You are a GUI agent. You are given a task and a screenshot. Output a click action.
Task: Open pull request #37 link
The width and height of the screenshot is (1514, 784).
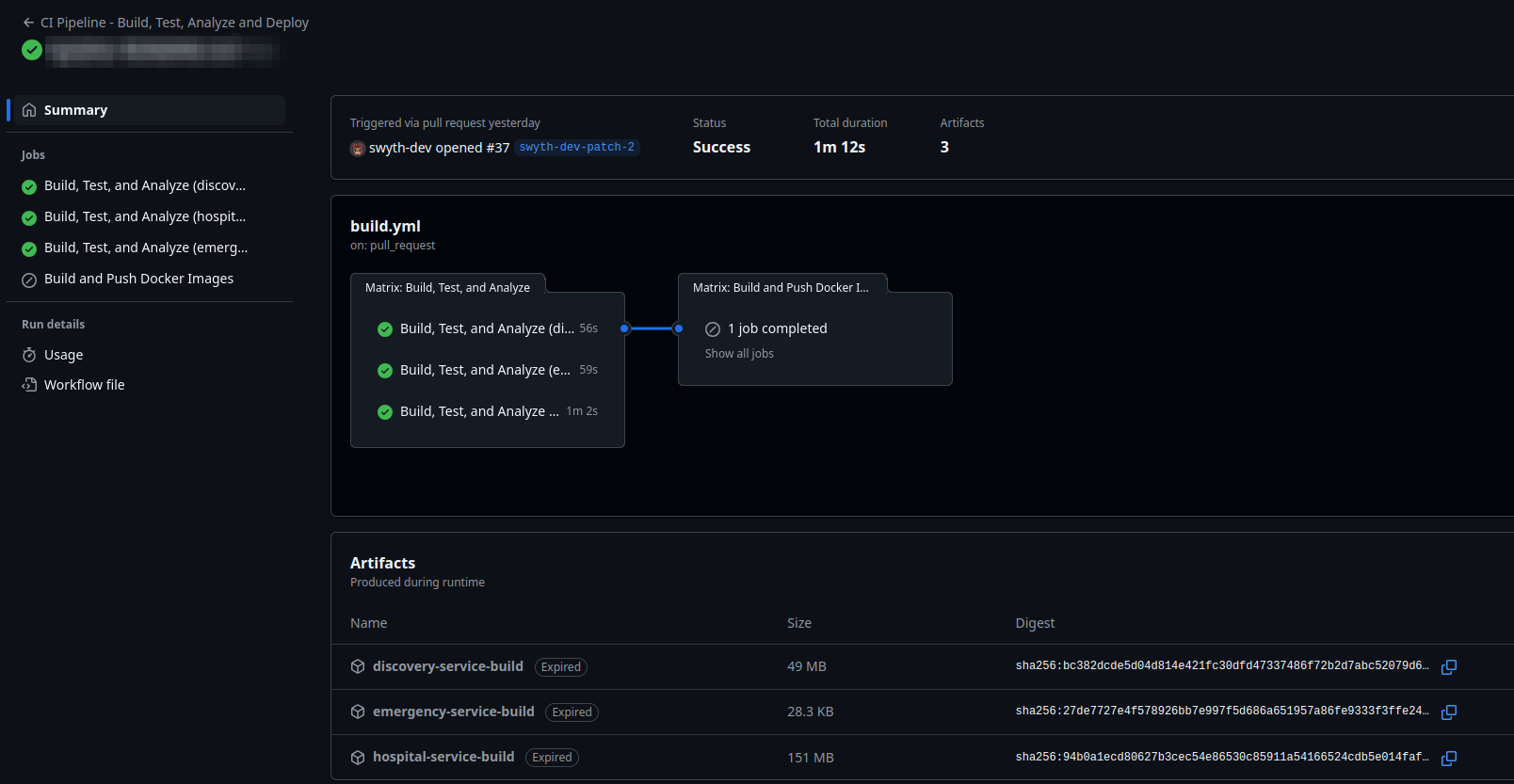click(x=497, y=148)
